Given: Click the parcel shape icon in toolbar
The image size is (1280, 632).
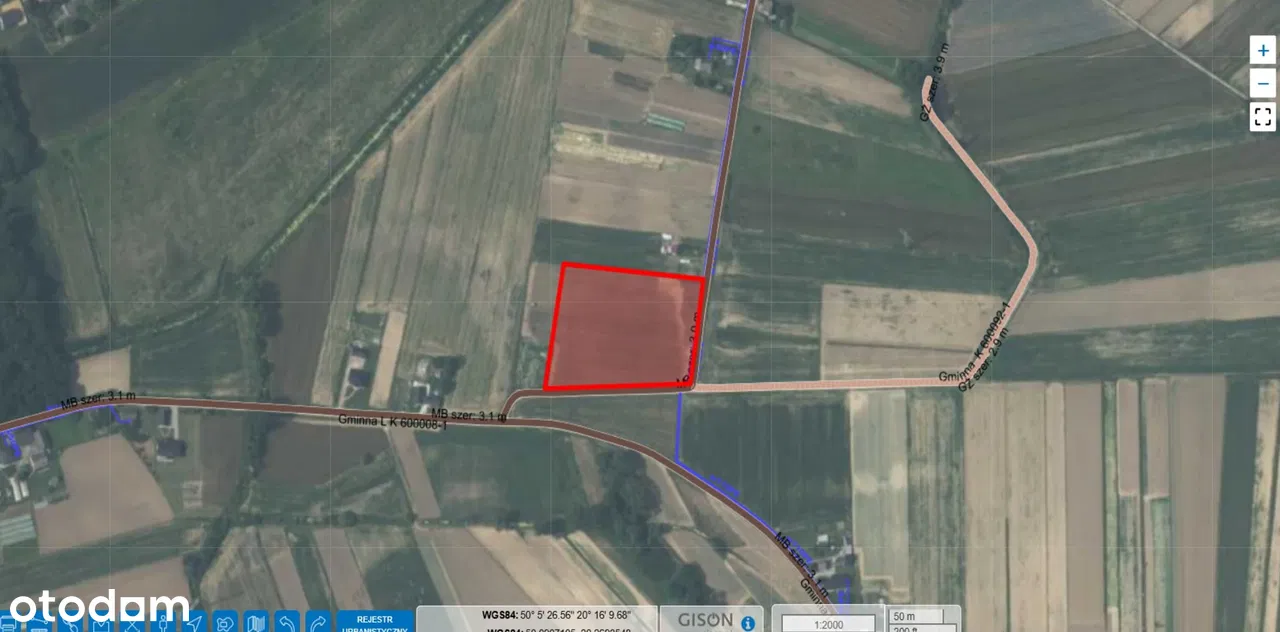Looking at the screenshot, I should pyautogui.click(x=225, y=623).
